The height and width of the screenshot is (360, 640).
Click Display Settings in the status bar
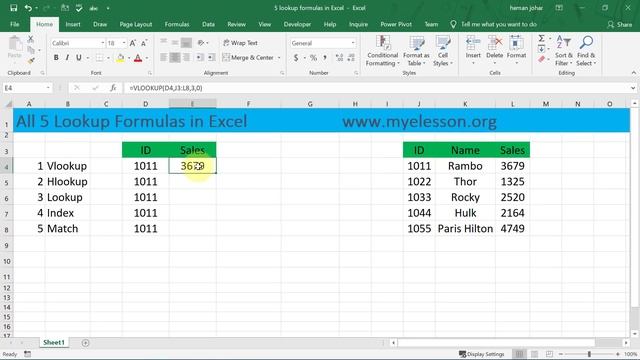(x=481, y=354)
